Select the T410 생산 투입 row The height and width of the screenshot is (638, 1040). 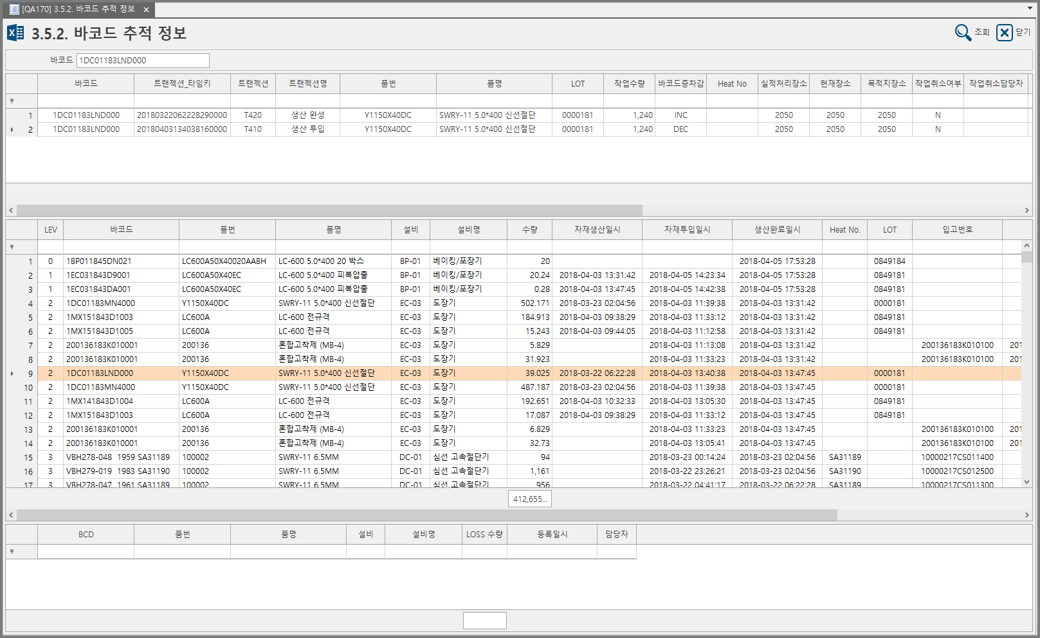pyautogui.click(x=253, y=130)
